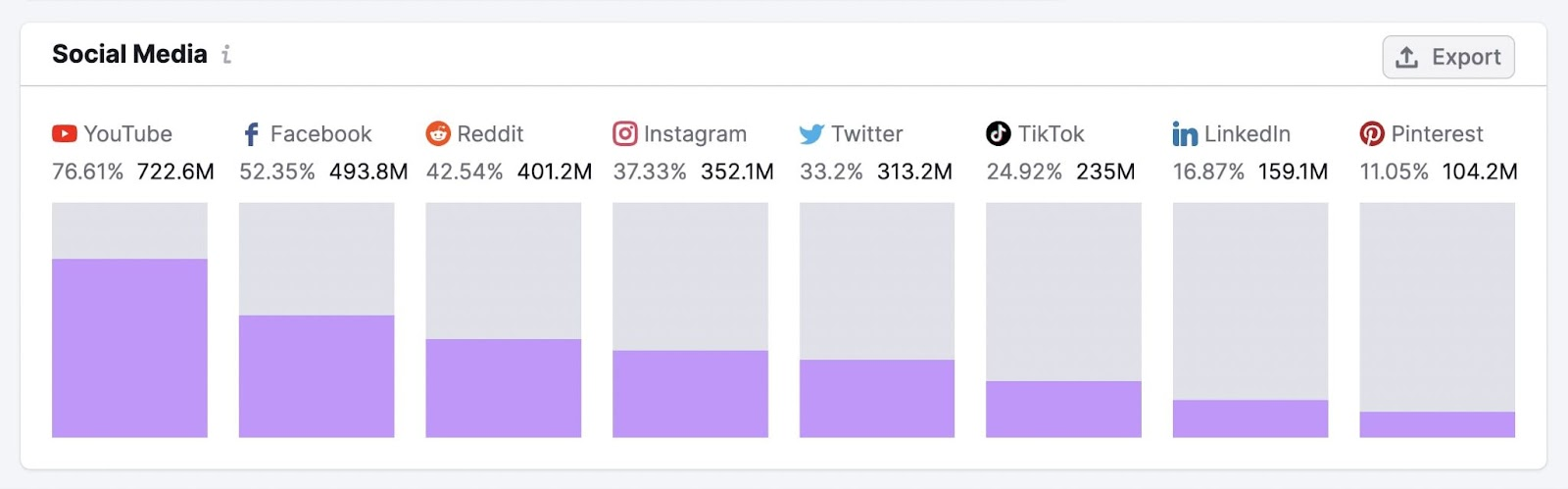This screenshot has height=489, width=1568.
Task: Click the Instagram purple bar segment
Action: click(690, 394)
